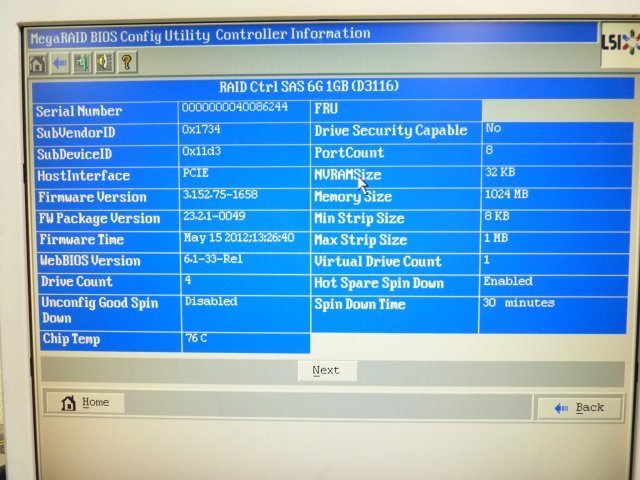Click the blue Back arrow toolbar icon
The image size is (640, 480).
point(60,63)
